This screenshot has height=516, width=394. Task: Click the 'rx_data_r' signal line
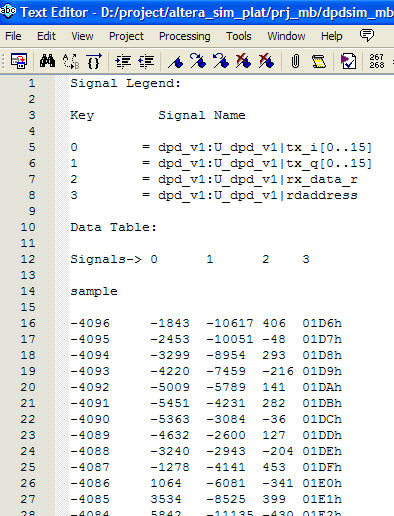pos(258,179)
